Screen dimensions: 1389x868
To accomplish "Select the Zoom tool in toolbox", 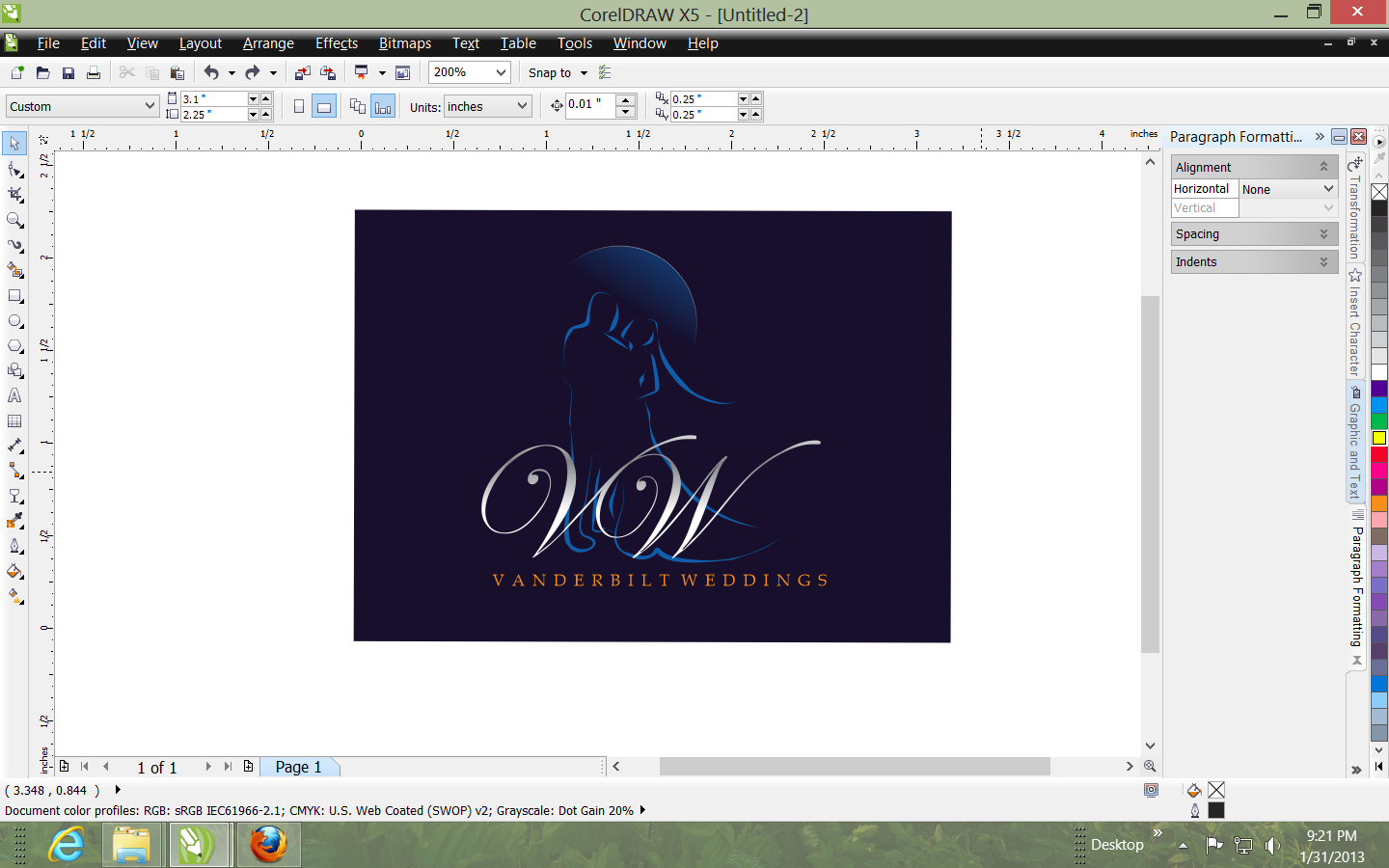I will (x=14, y=220).
